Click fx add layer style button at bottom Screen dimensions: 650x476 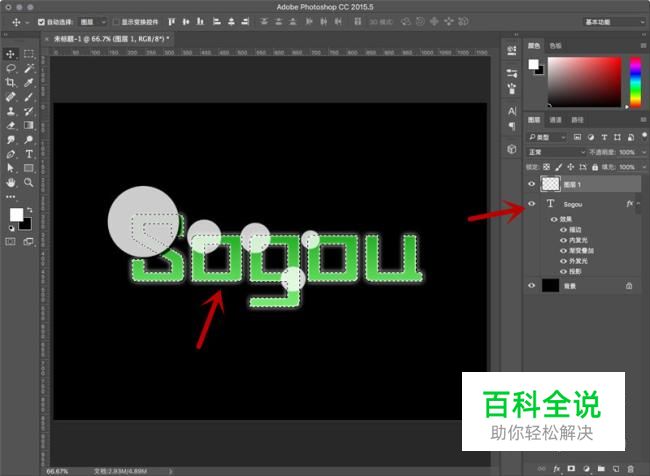(557, 469)
